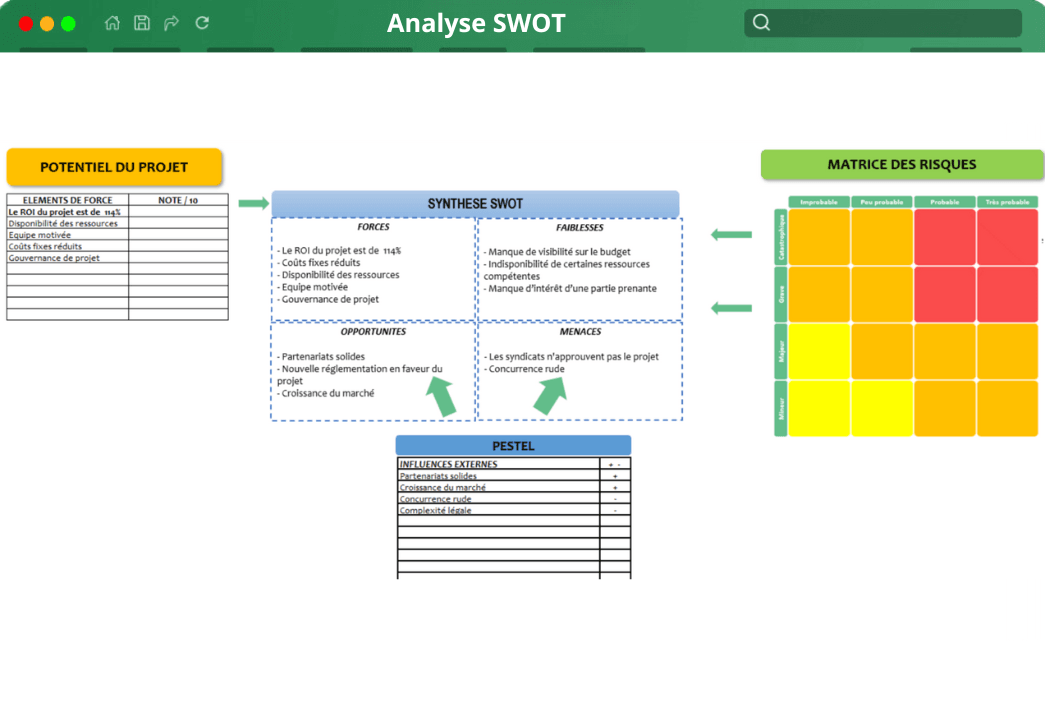Click the green arrow pointing to FAIBLESSES
The height and width of the screenshot is (727, 1045).
tap(730, 235)
